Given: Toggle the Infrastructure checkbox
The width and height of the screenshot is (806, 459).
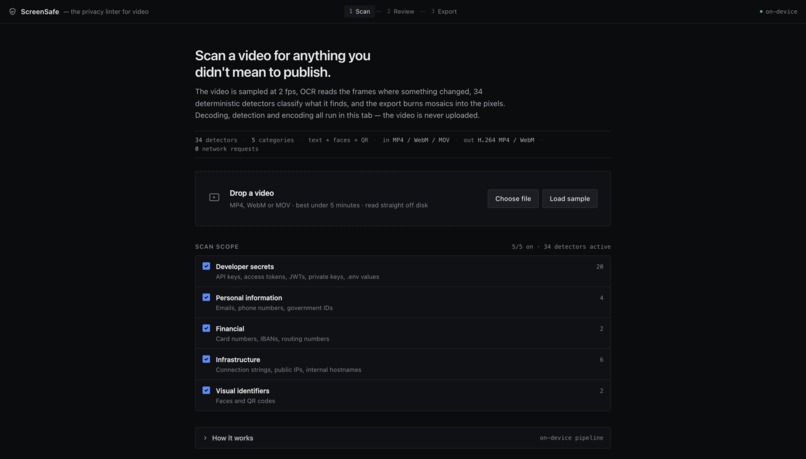Looking at the screenshot, I should click(x=206, y=359).
